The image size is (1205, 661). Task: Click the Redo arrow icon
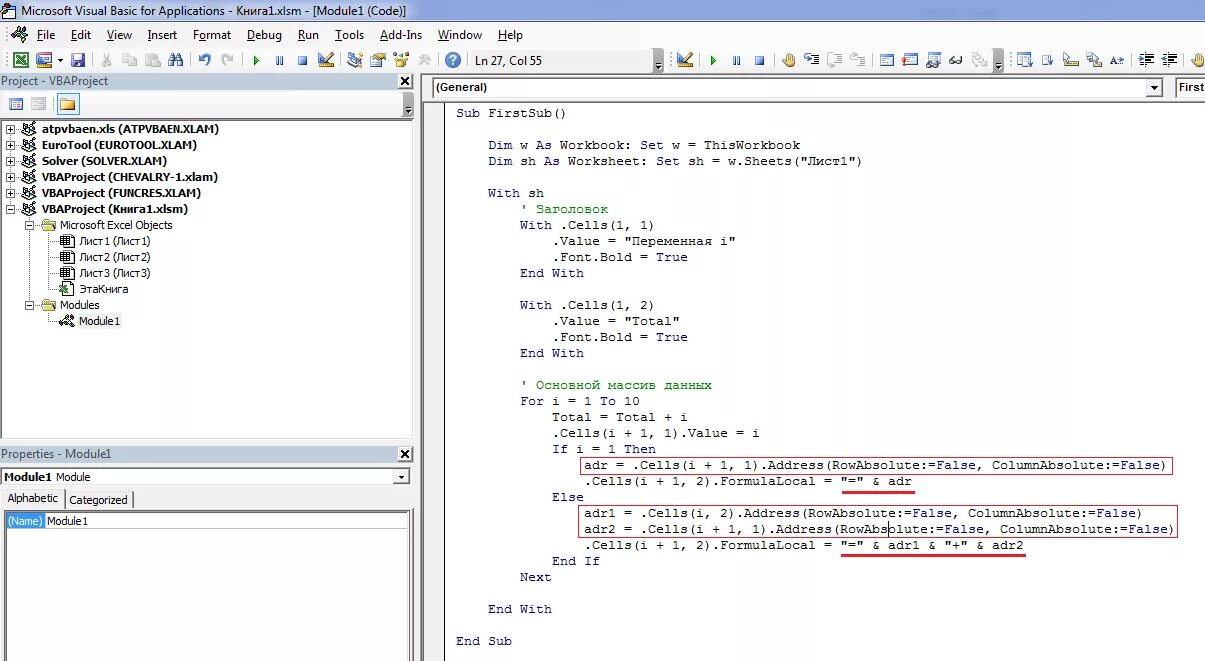(x=227, y=60)
